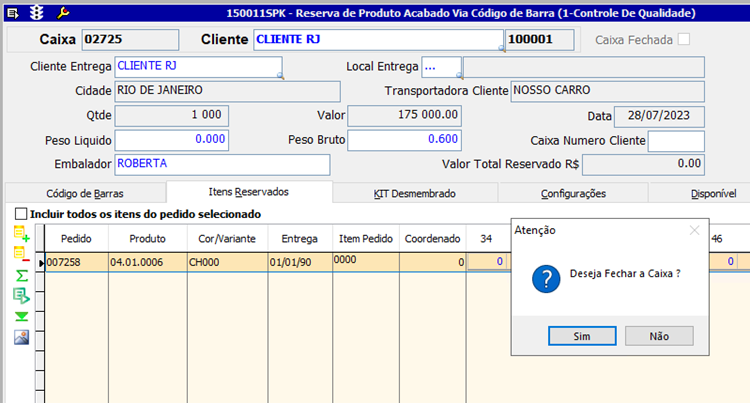Image resolution: width=750 pixels, height=403 pixels.
Task: Click the green move-to-bottom arrow icon
Action: pos(21,316)
